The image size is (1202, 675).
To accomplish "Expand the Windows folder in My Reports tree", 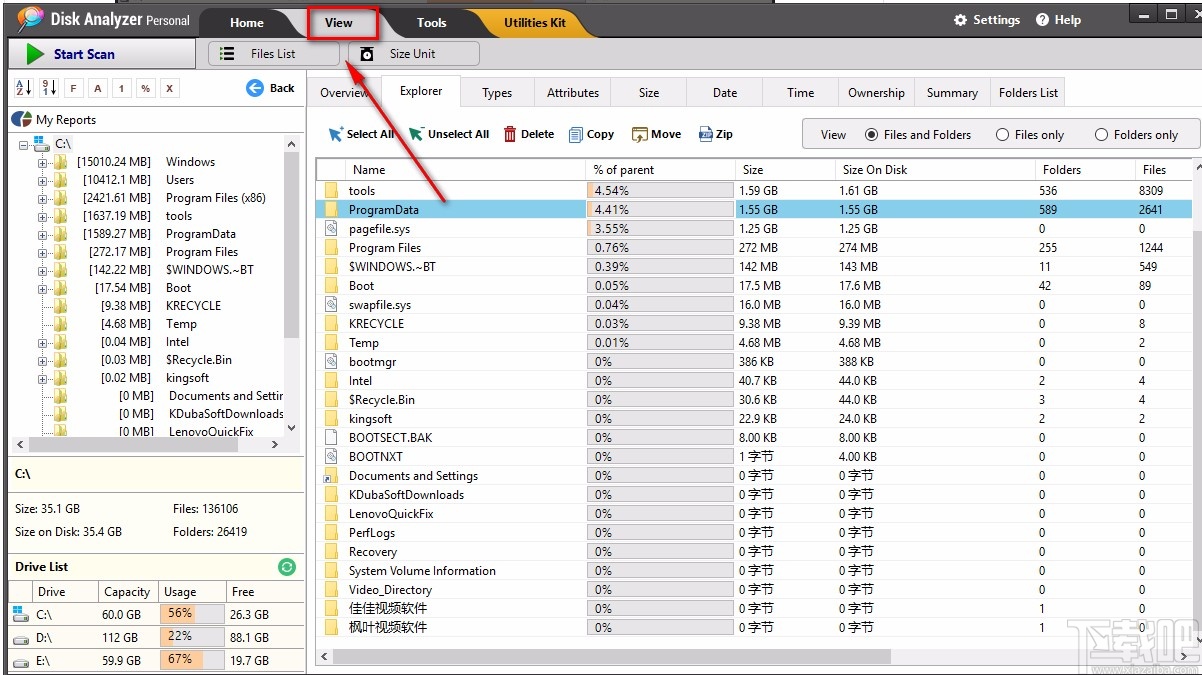I will 43,162.
